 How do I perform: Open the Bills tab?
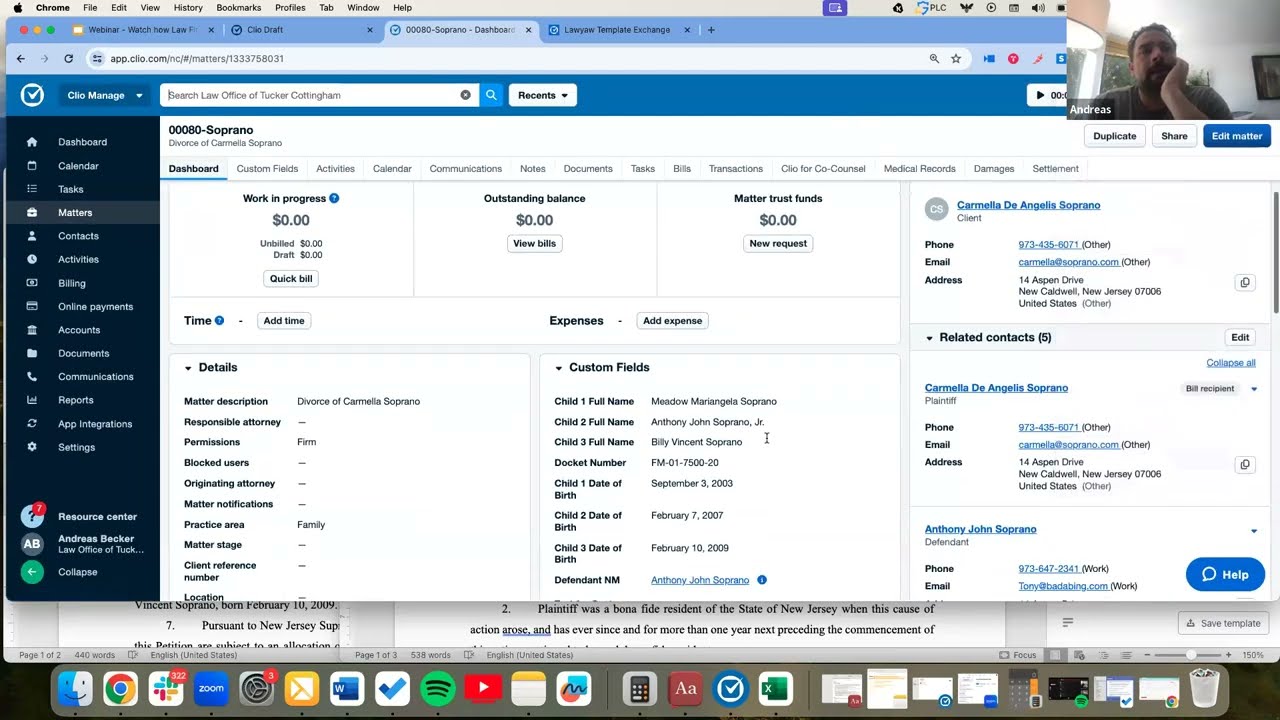[x=682, y=169]
